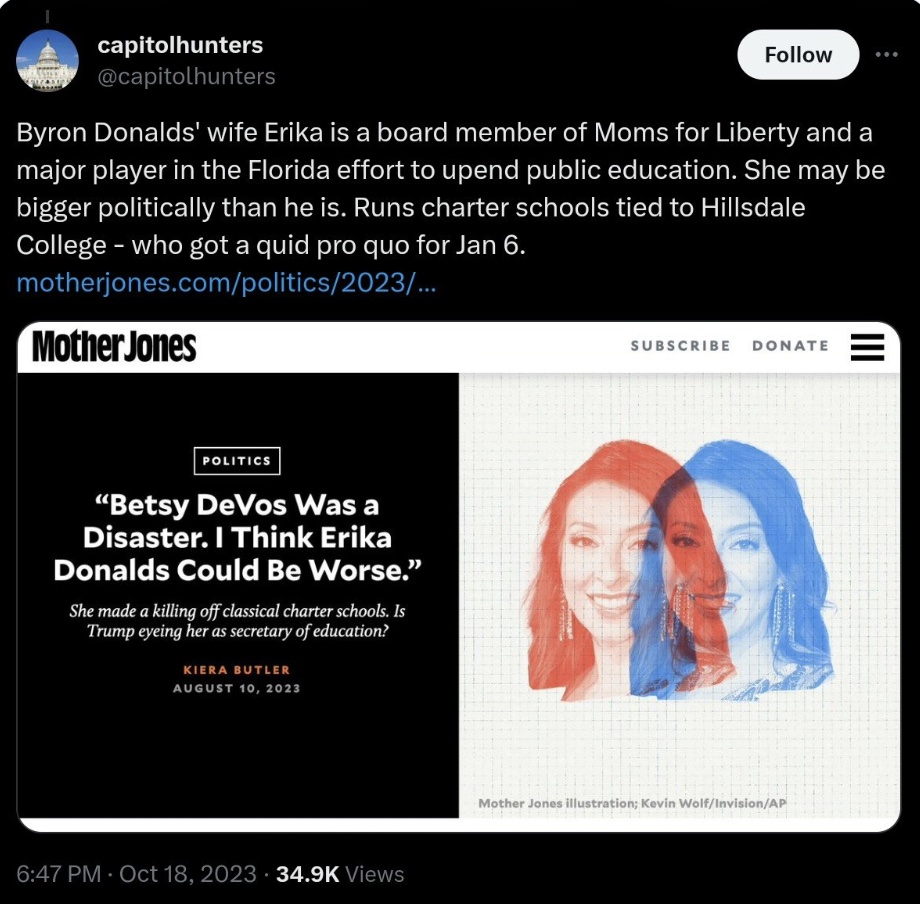
Task: Click the August 10, 2023 article date
Action: 236,688
